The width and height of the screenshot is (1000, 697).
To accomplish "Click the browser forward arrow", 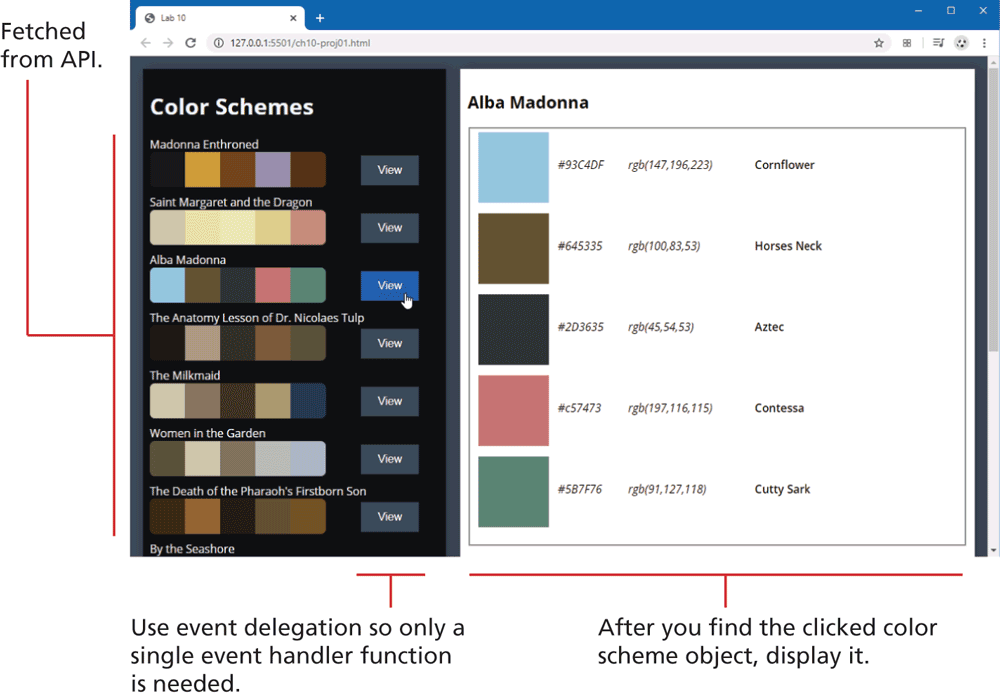I will tap(168, 43).
